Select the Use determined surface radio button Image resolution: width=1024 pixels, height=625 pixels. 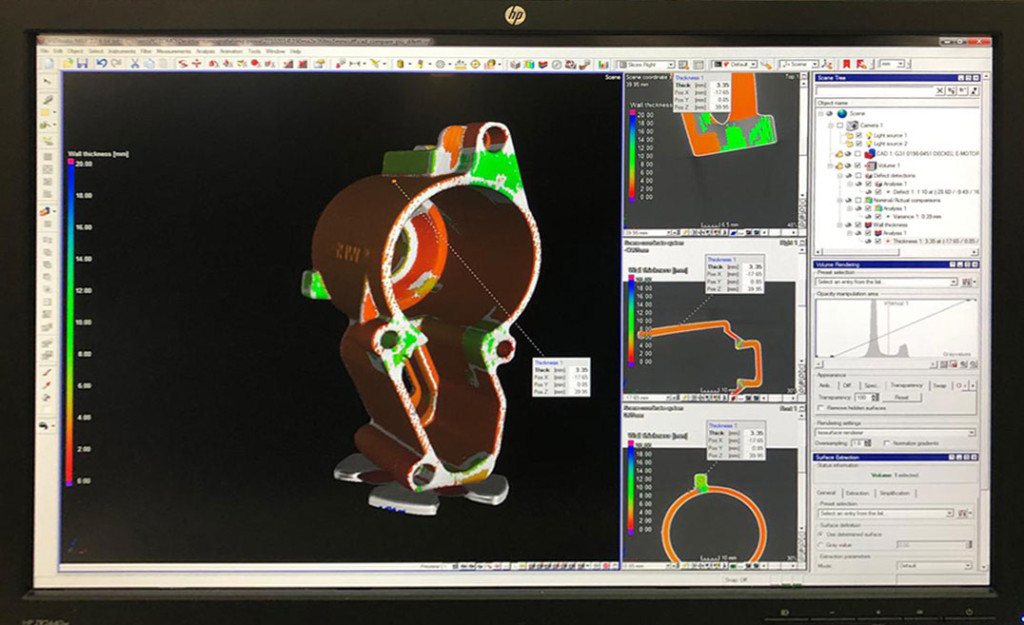tap(822, 534)
